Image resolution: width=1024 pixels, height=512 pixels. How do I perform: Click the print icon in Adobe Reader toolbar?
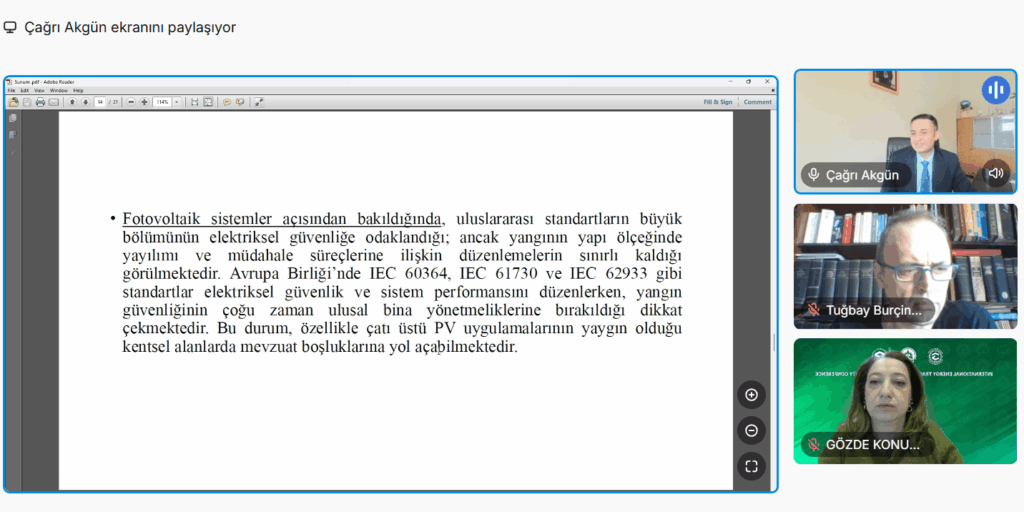click(40, 102)
